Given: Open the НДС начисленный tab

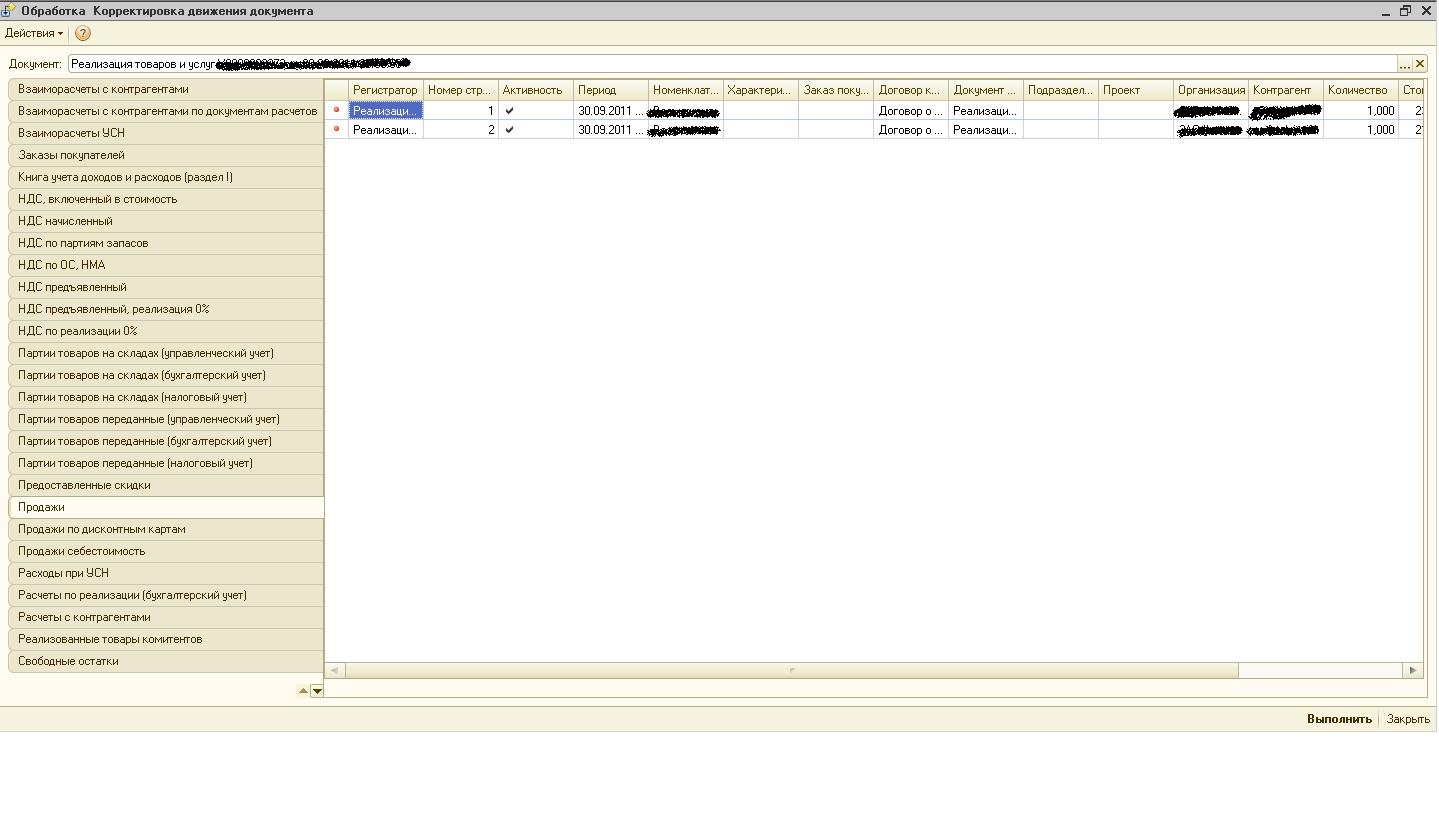Looking at the screenshot, I should pos(165,221).
